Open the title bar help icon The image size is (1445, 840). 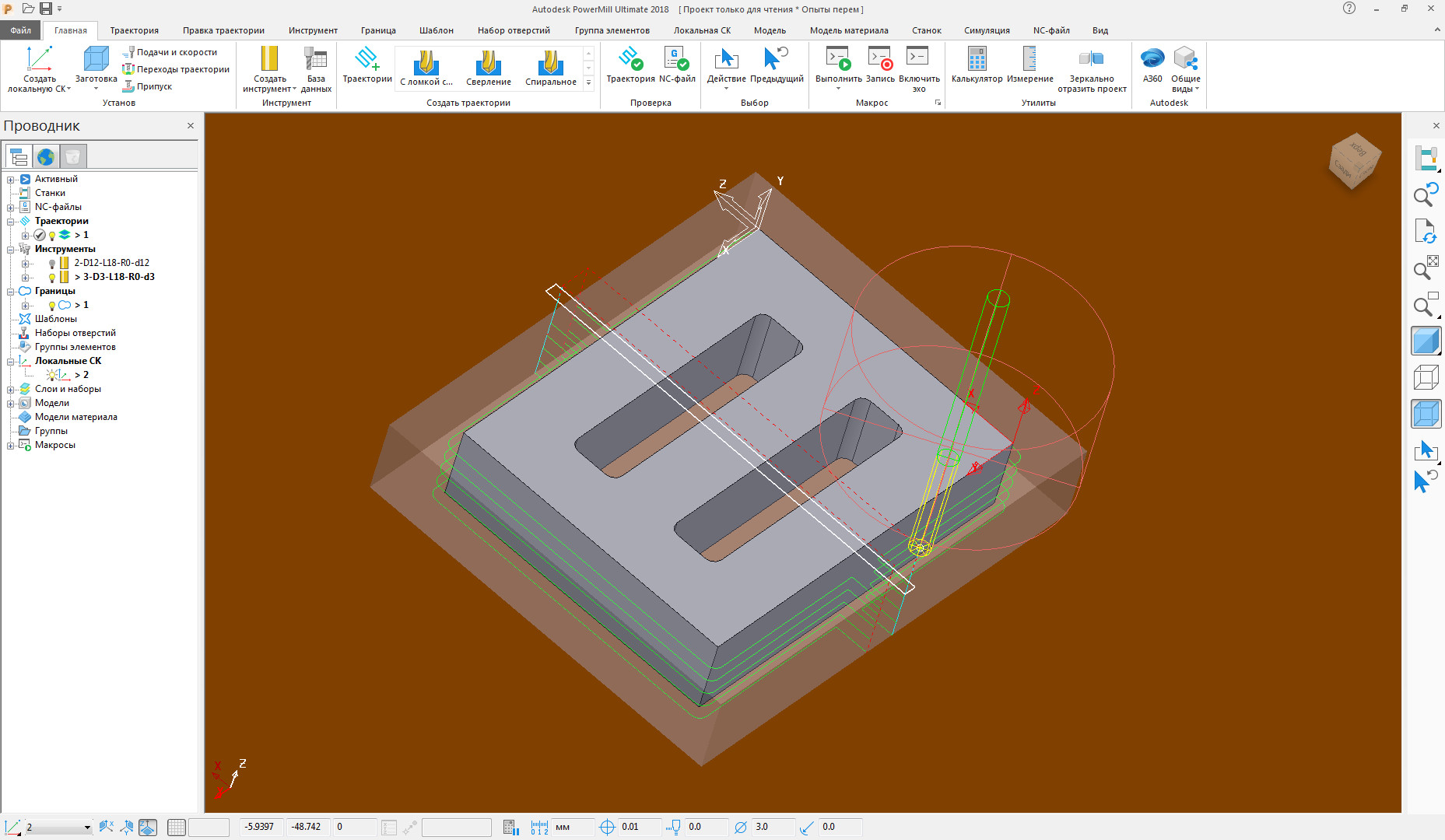1349,9
